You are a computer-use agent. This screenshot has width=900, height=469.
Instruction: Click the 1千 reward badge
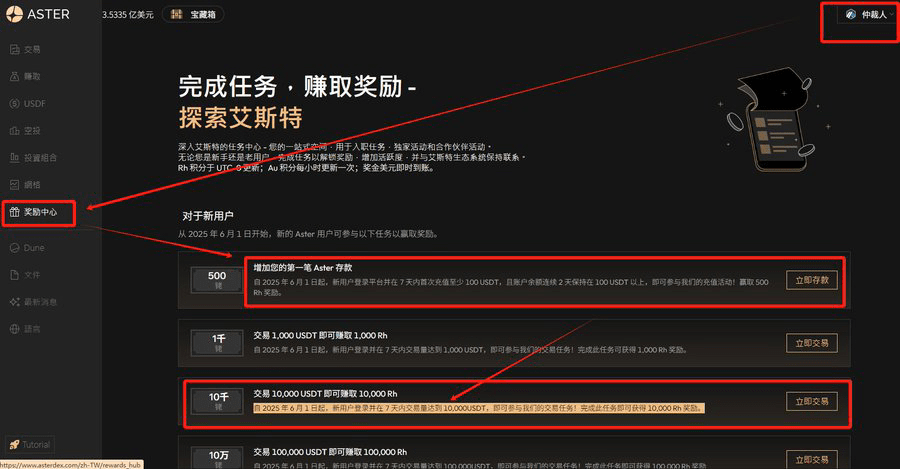[x=216, y=343]
